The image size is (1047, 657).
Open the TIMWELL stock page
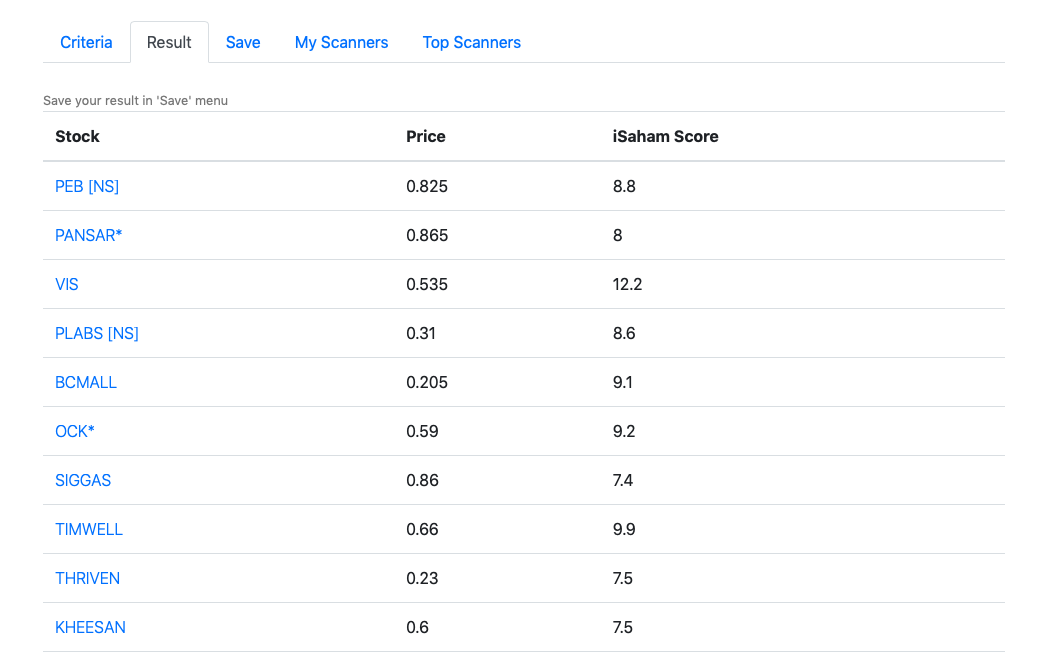[x=89, y=529]
